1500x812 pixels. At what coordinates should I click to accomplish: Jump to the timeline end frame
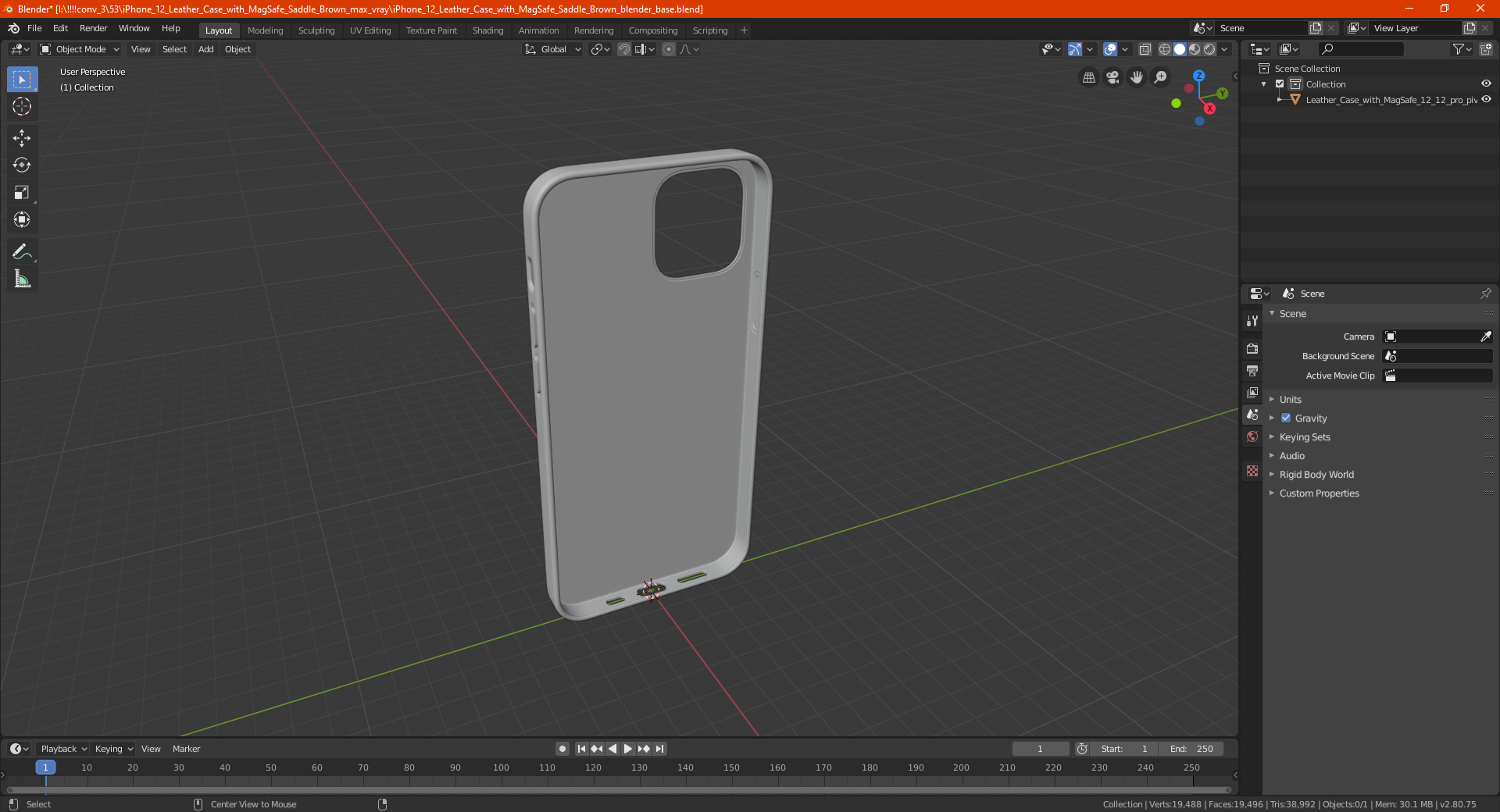(x=659, y=749)
